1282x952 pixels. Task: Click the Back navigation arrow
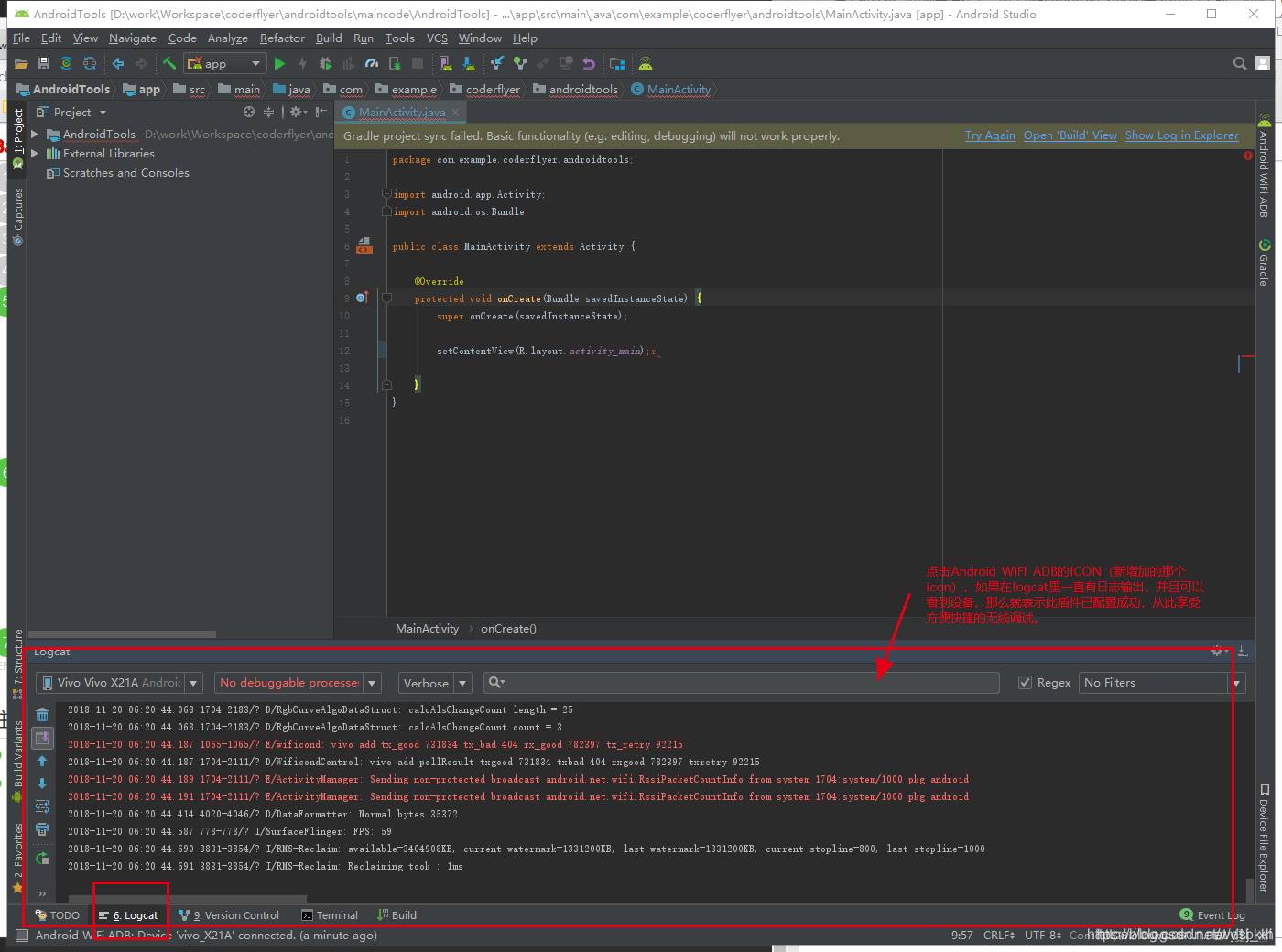pos(117,64)
